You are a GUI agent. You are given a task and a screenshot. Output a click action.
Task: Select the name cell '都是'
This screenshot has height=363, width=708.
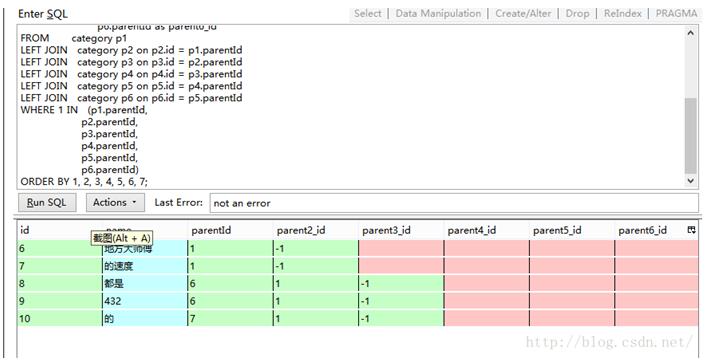[x=145, y=284]
